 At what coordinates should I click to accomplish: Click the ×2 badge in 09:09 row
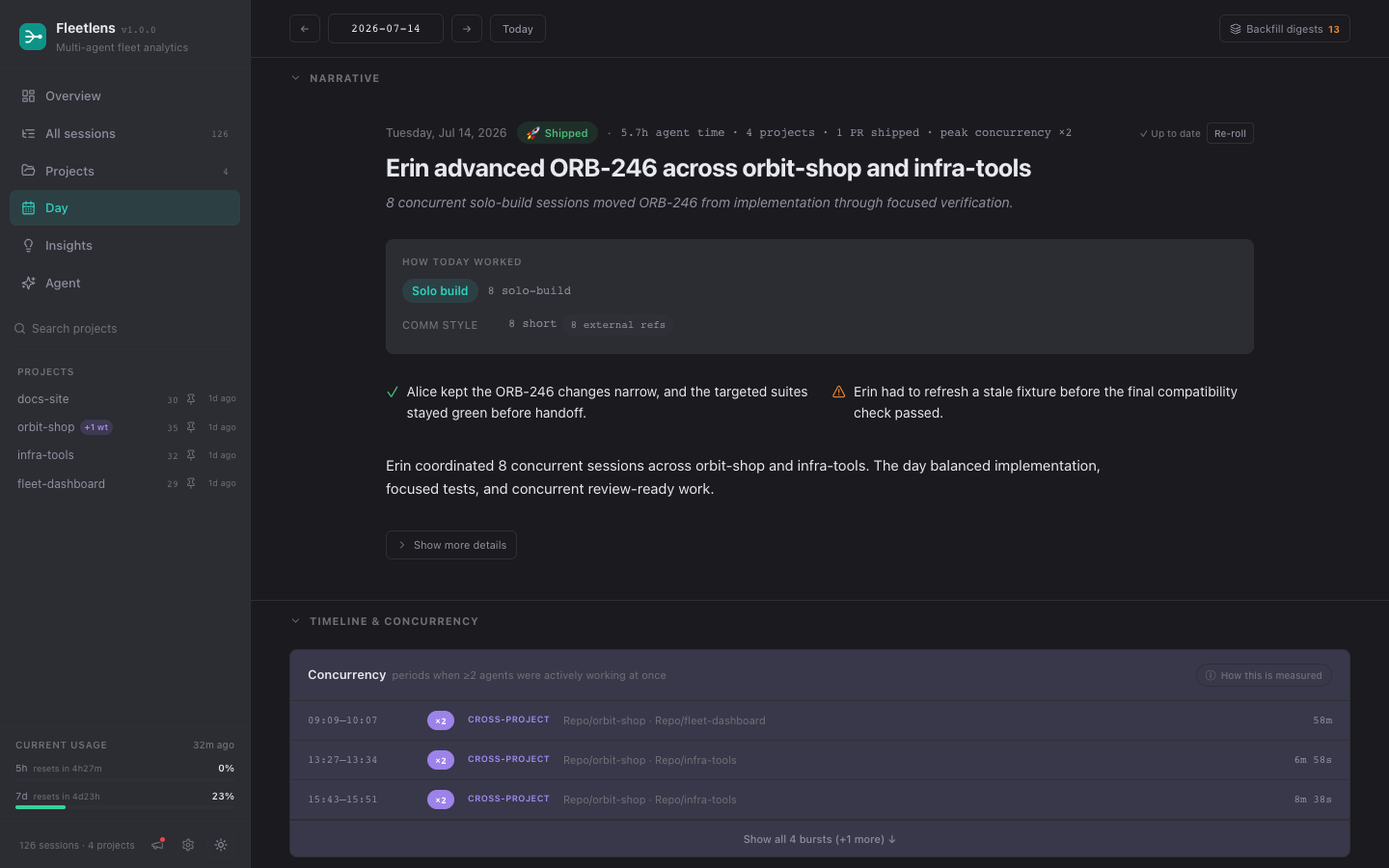(x=441, y=720)
